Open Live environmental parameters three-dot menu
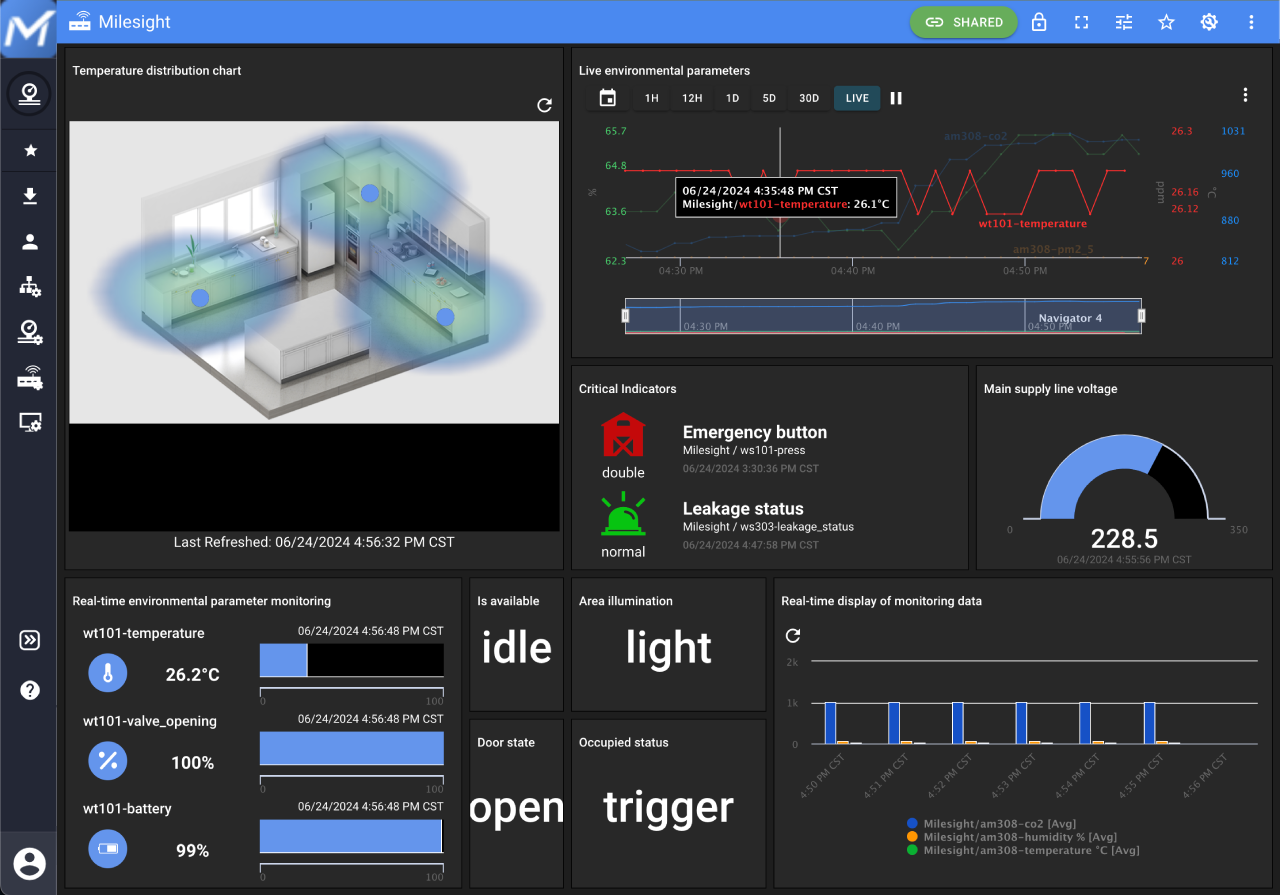The image size is (1280, 895). pyautogui.click(x=1245, y=95)
